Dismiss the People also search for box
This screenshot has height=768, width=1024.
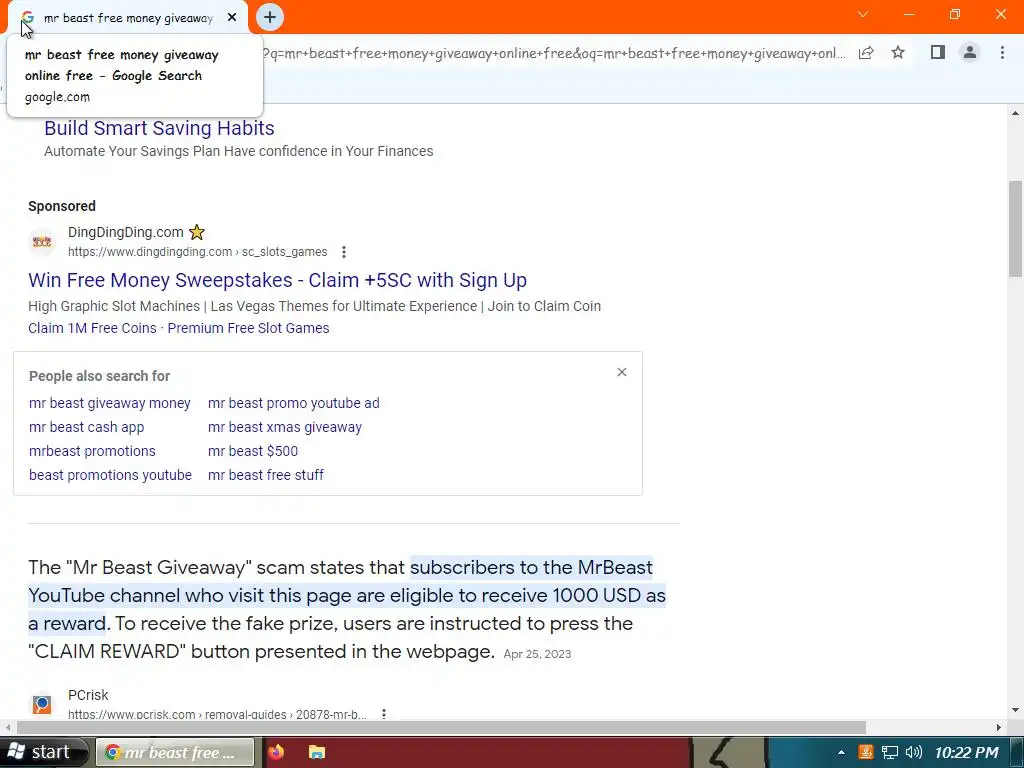click(x=622, y=372)
